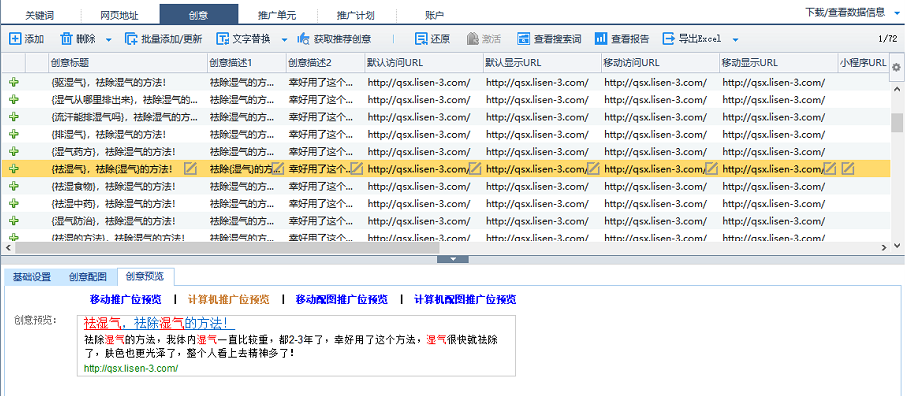Expand the 文字替换 dropdown arrow
Viewport: 905px width, 396px height.
[x=284, y=39]
